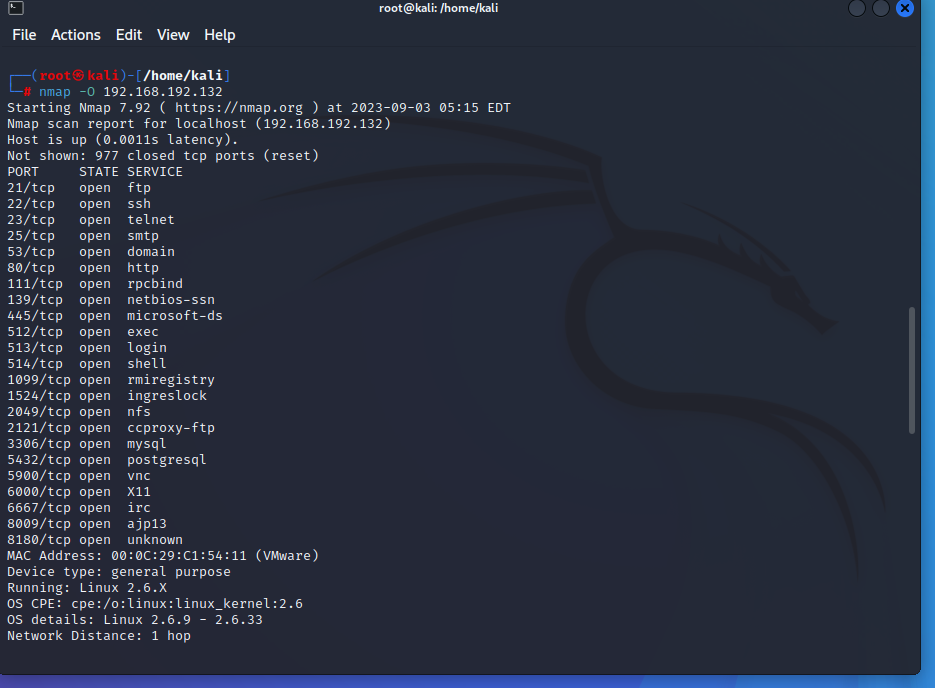This screenshot has width=935, height=688.
Task: Click the MAC Address line
Action: click(x=163, y=556)
